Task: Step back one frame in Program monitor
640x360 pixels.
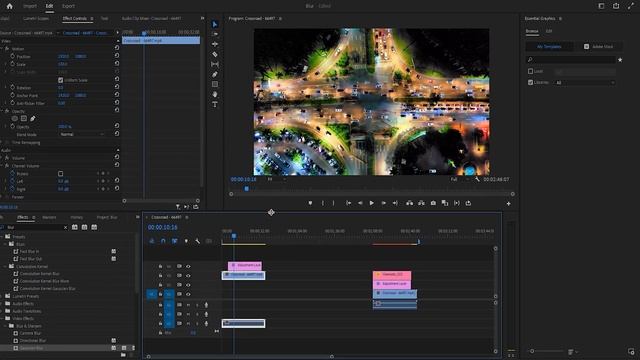Action: point(360,203)
